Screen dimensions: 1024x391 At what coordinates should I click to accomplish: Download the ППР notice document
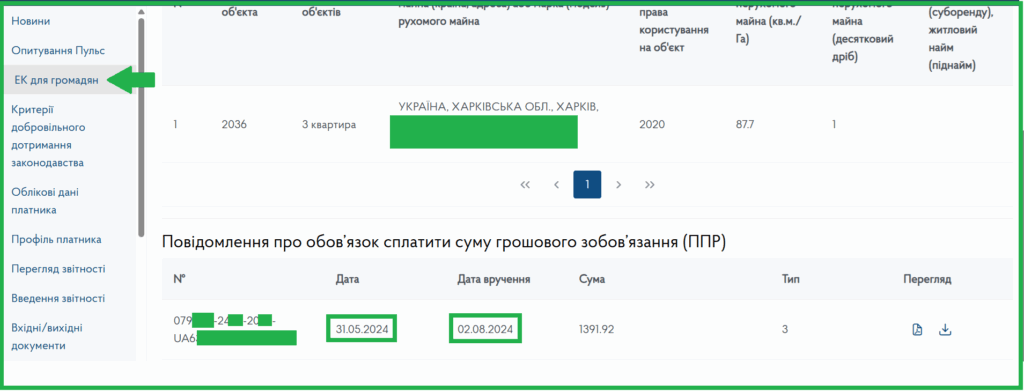coord(945,330)
